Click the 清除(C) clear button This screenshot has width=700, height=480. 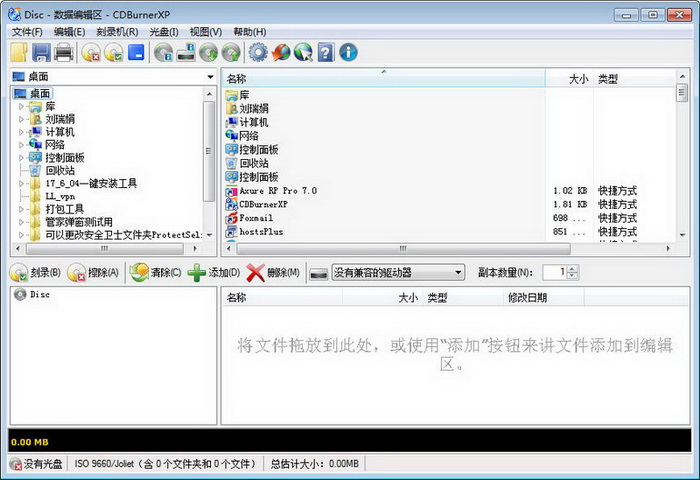(x=155, y=272)
